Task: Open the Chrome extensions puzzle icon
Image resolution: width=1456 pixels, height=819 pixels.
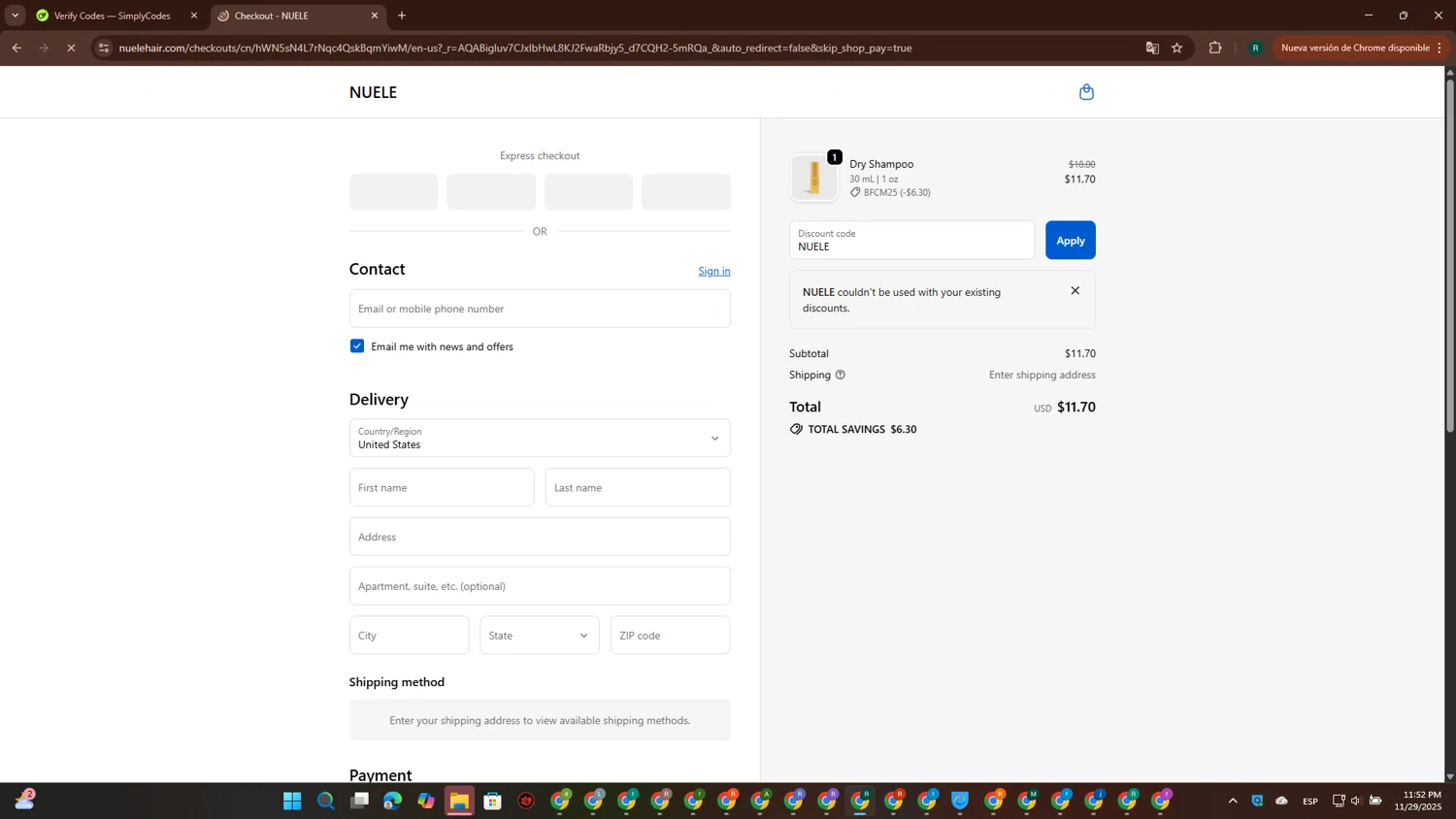Action: point(1215,48)
